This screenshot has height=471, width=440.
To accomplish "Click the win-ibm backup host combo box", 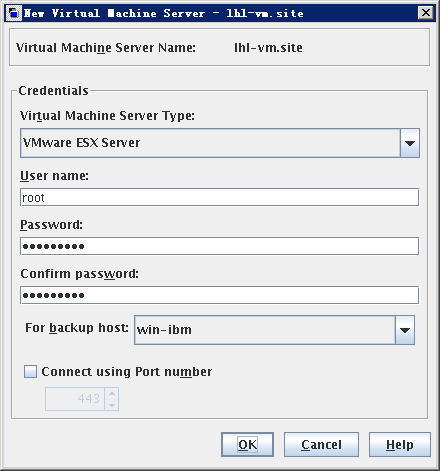I will click(274, 330).
